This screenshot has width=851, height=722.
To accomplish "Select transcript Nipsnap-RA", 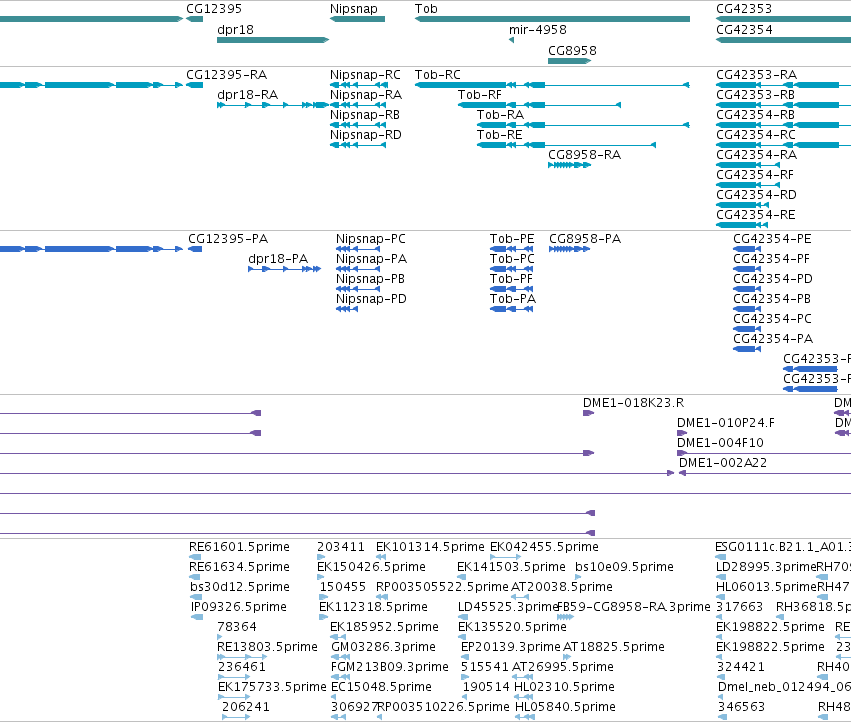I will [358, 105].
